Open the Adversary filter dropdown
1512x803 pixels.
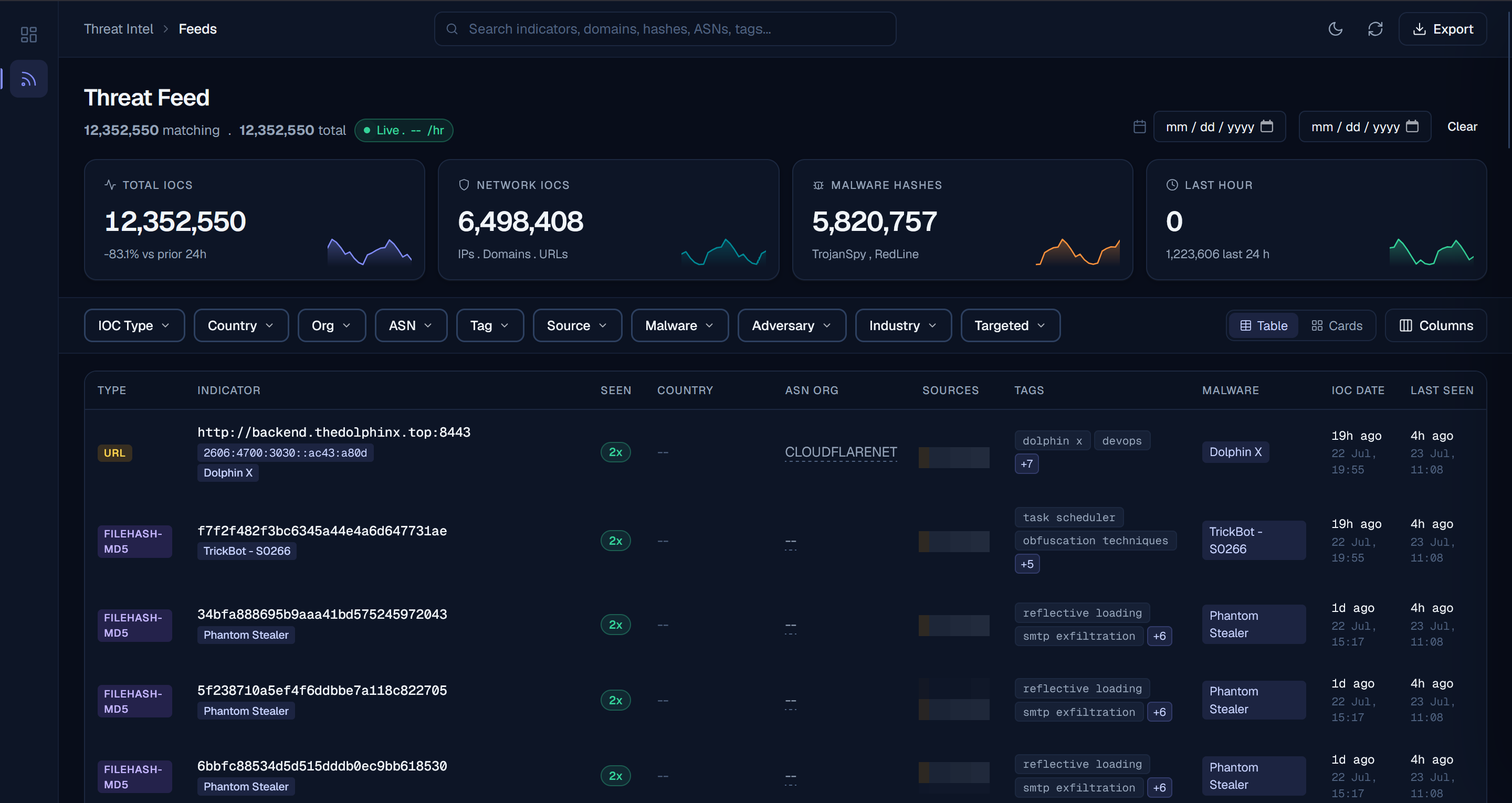(x=792, y=326)
